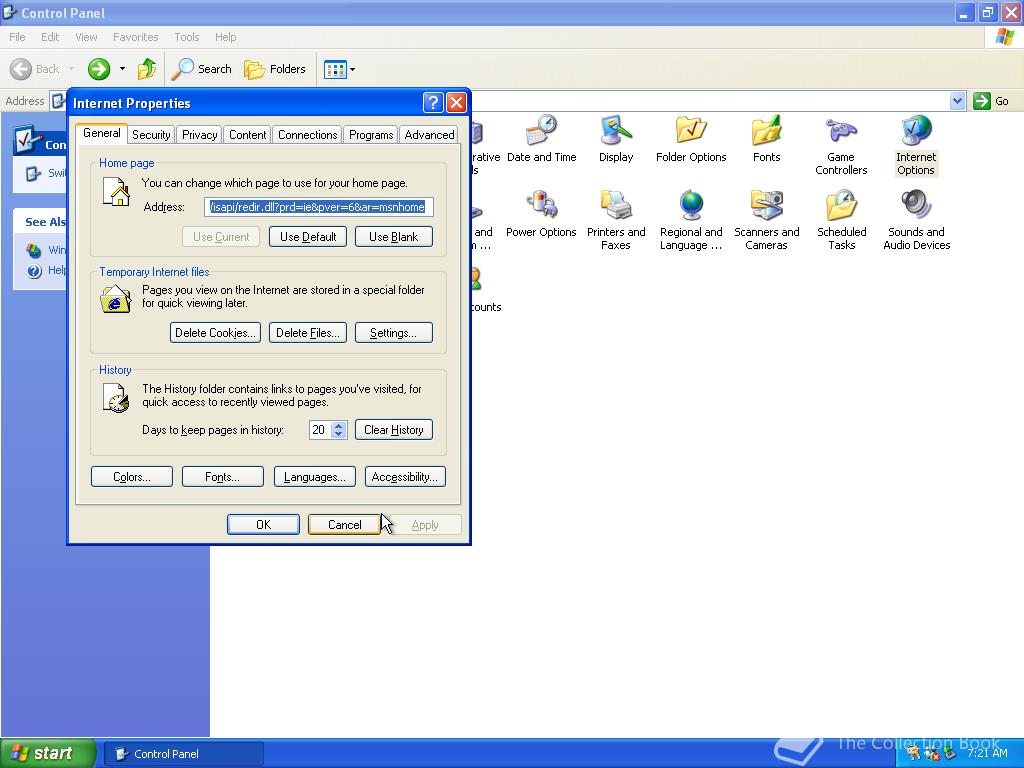Open the Help menu
This screenshot has width=1024, height=768.
225,37
